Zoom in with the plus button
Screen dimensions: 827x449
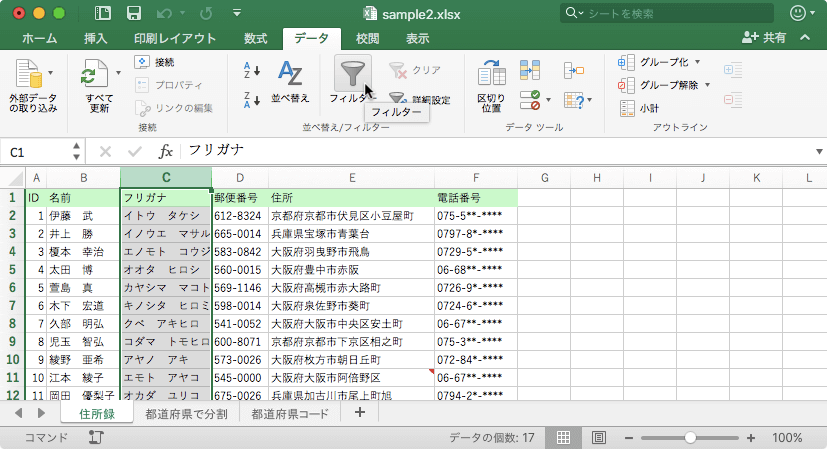(751, 438)
